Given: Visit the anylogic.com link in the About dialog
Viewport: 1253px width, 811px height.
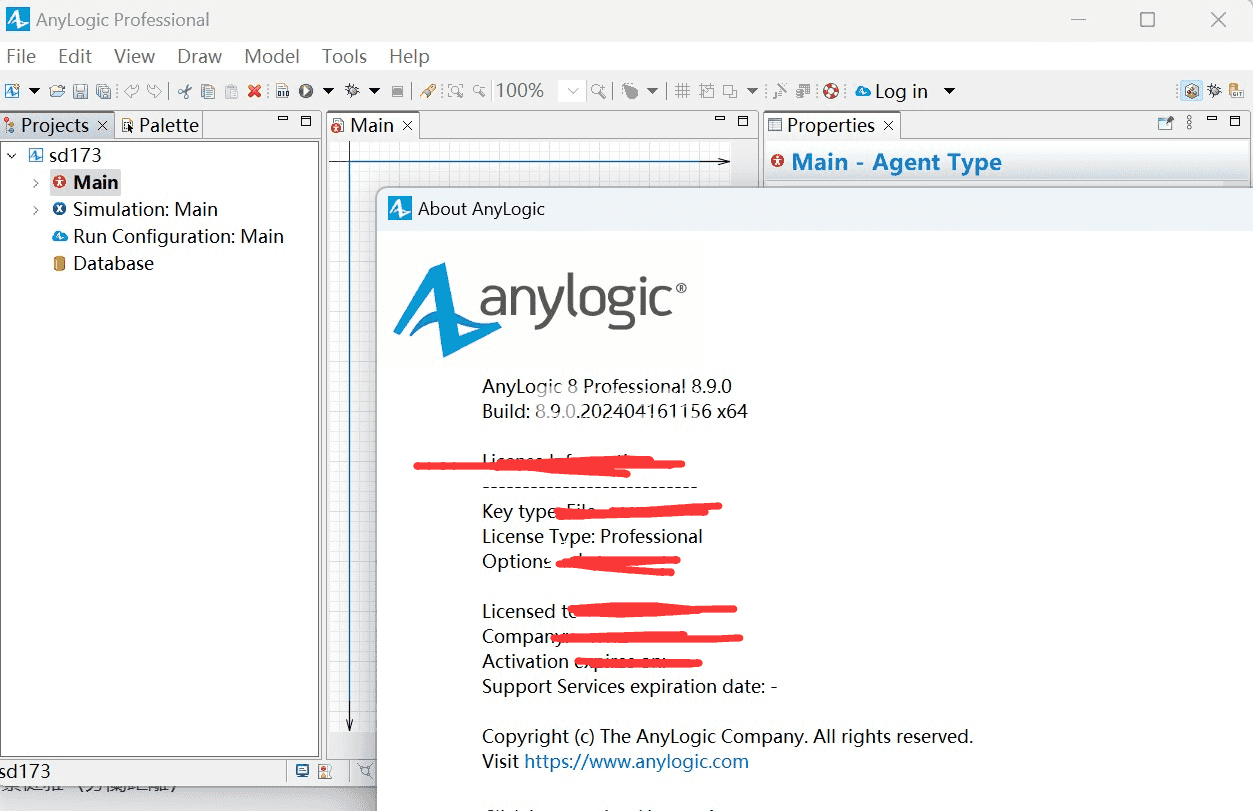Looking at the screenshot, I should [636, 761].
